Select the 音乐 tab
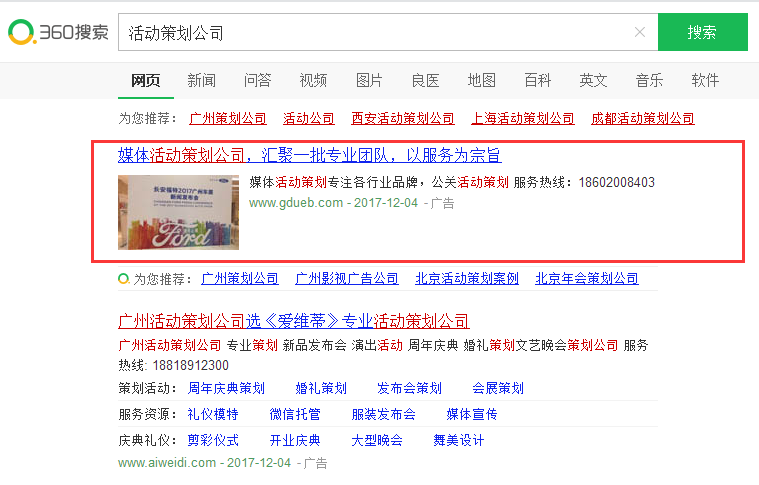This screenshot has height=485, width=759. click(x=649, y=80)
